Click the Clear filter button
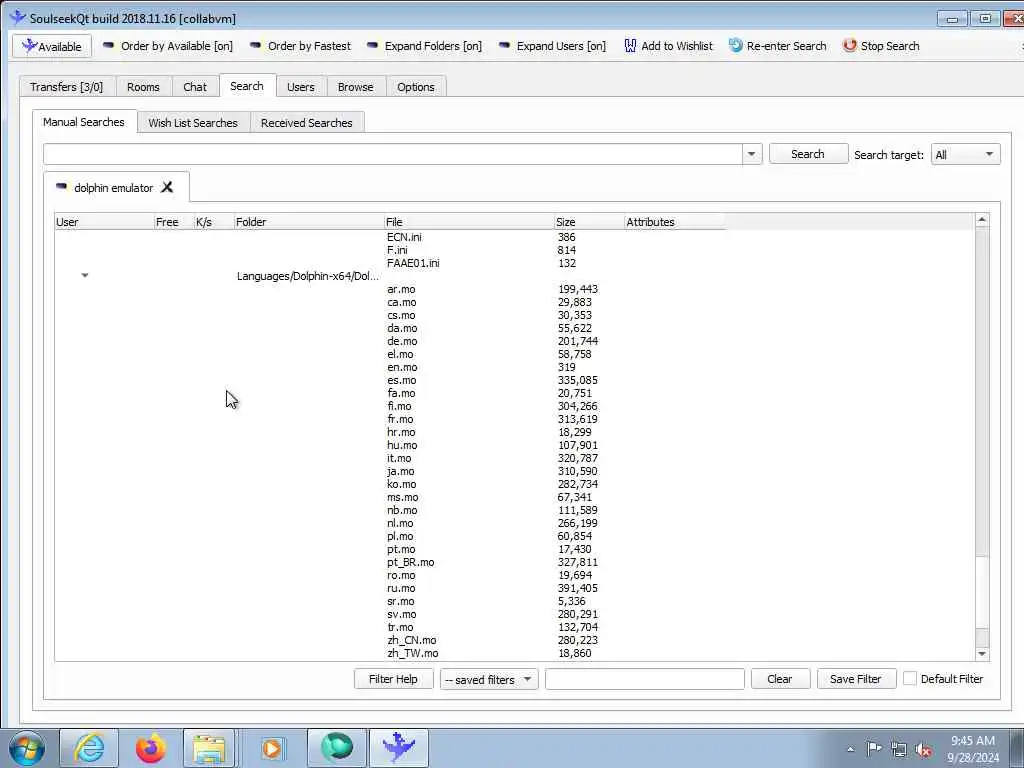 pyautogui.click(x=780, y=679)
